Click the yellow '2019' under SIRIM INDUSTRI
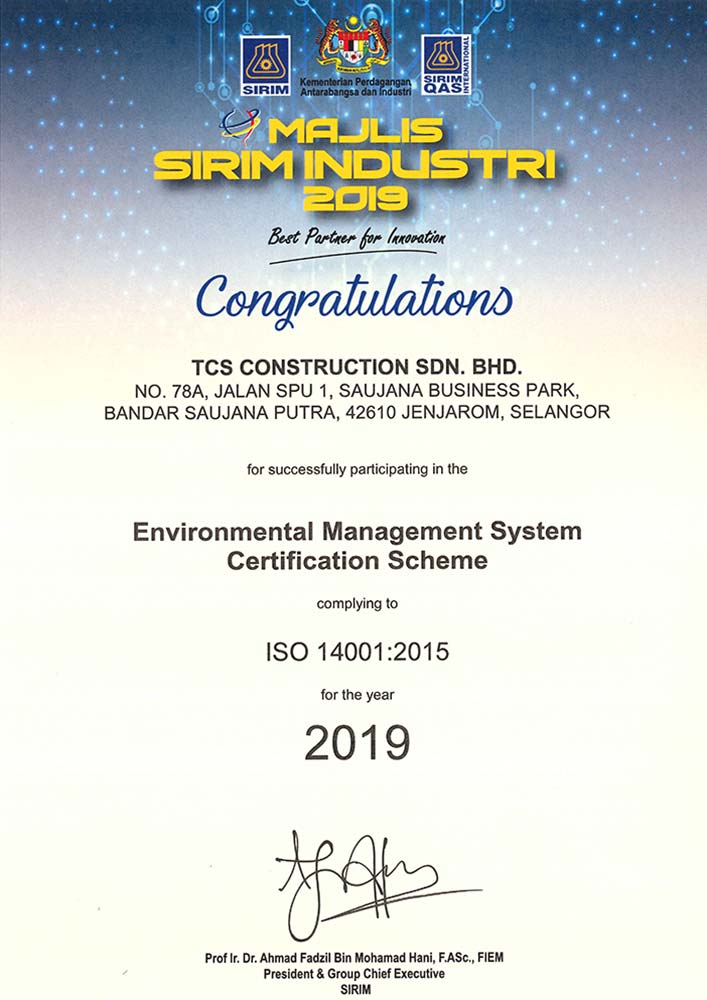Viewport: 707px width, 1000px height. click(x=355, y=198)
